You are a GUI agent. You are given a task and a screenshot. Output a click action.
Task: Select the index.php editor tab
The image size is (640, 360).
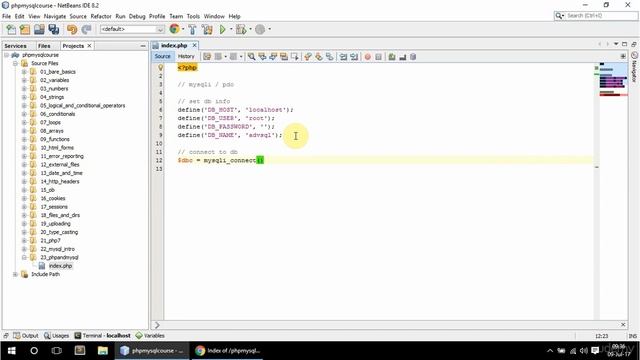173,45
